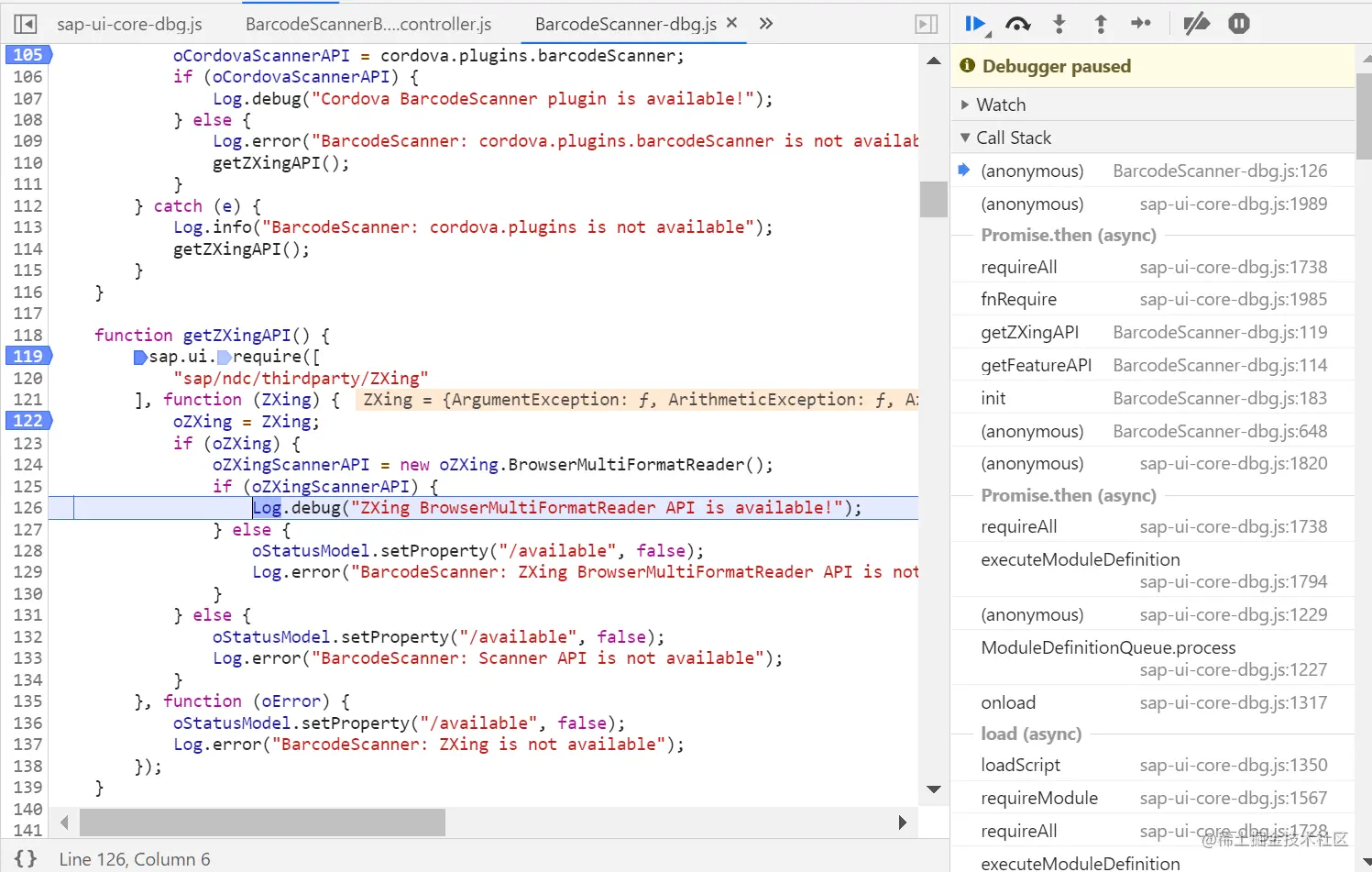Screen dimensions: 1372x872
Task: Click the code editor vertical scrollbar thumb
Action: click(934, 199)
